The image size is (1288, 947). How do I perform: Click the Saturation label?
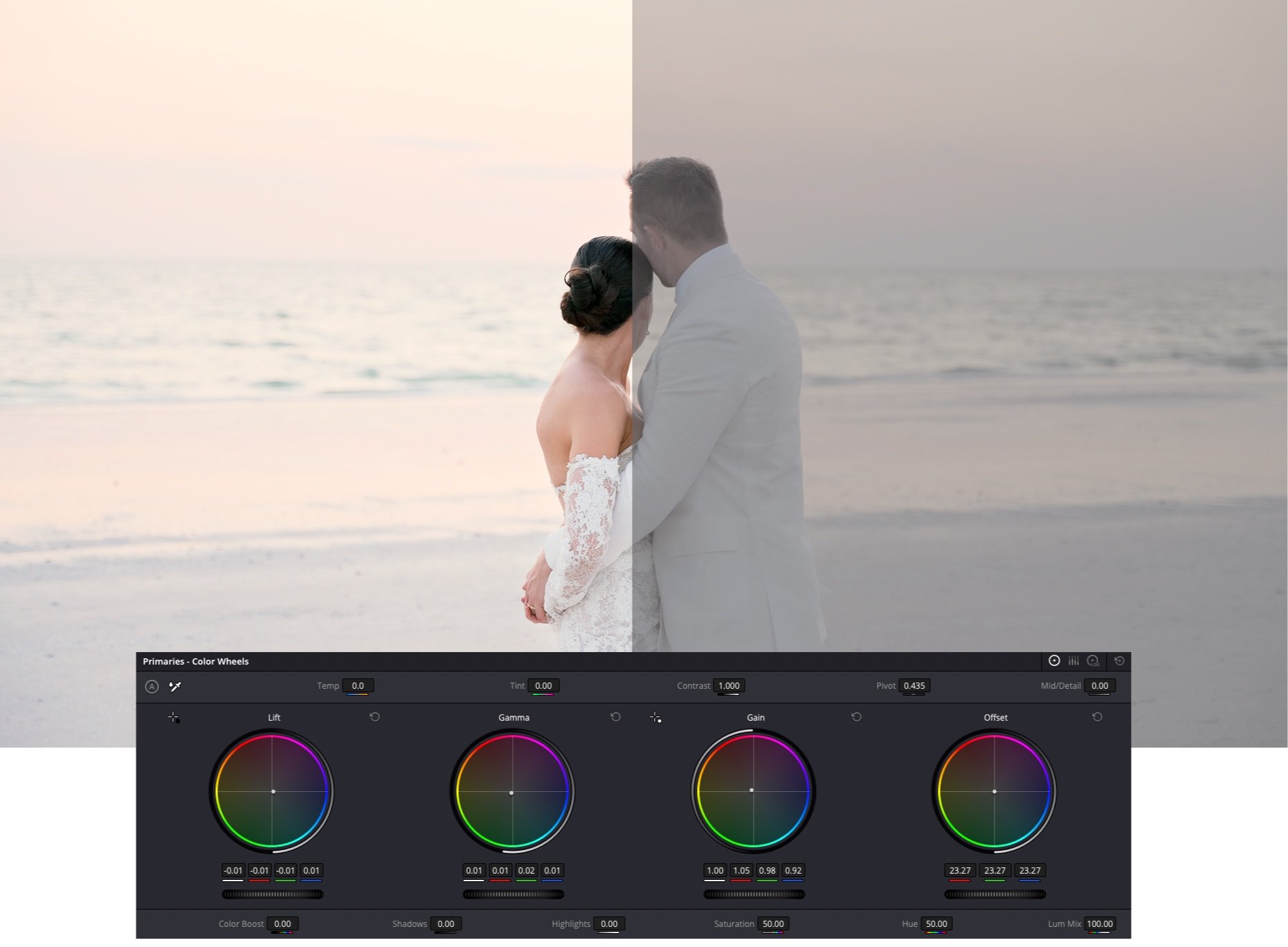734,924
